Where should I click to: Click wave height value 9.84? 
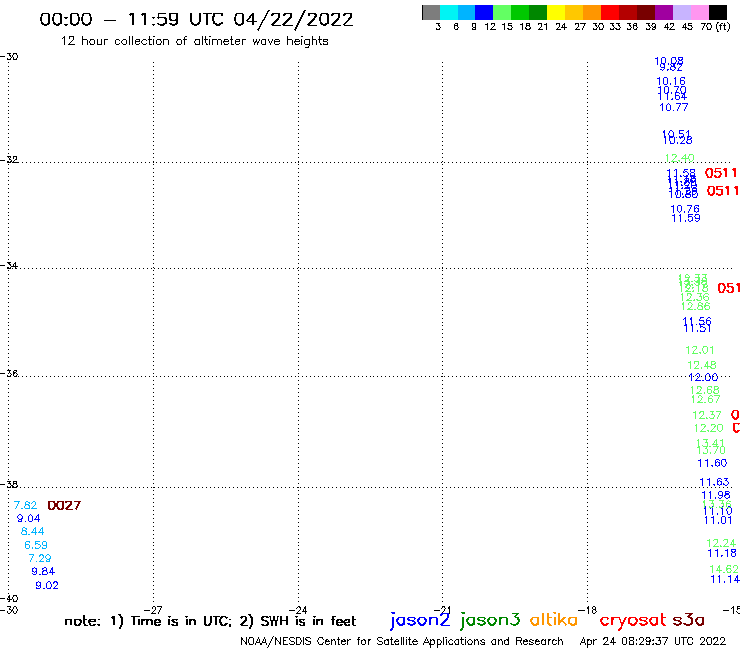(x=43, y=572)
